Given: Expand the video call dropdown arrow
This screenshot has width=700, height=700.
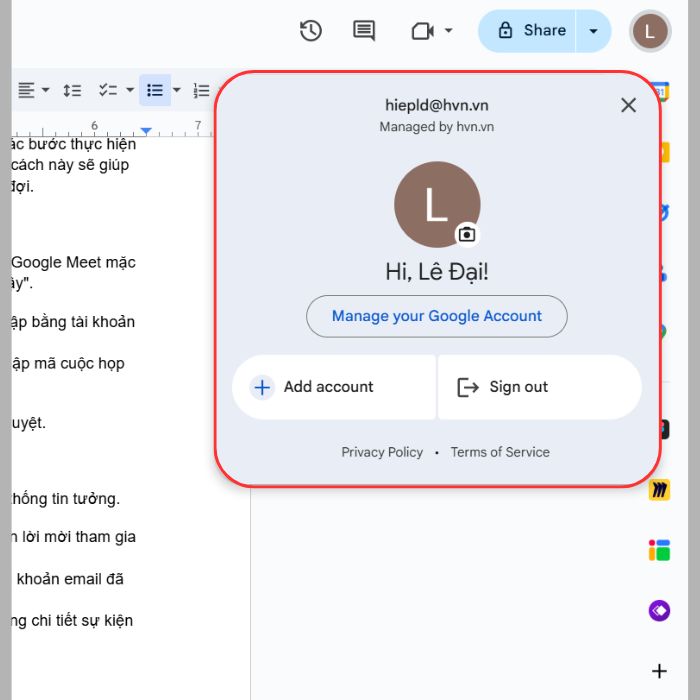Looking at the screenshot, I should tap(449, 31).
